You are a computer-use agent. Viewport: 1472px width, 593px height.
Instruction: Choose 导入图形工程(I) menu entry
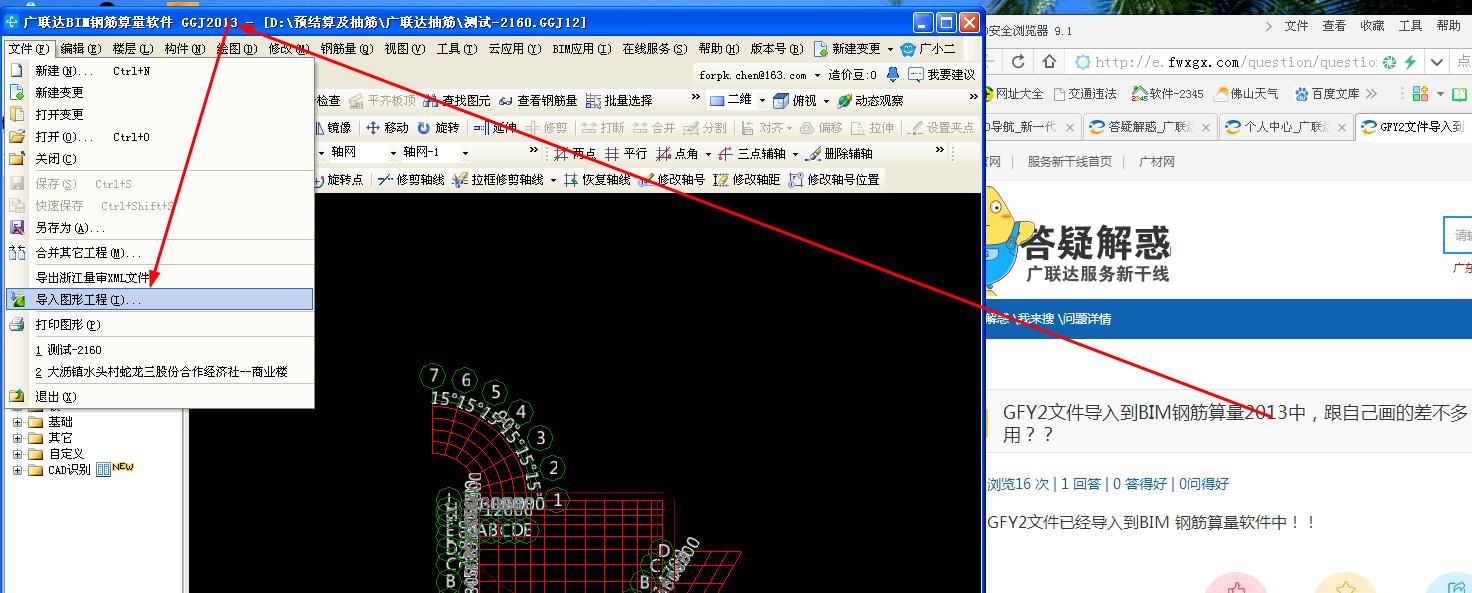coord(160,299)
